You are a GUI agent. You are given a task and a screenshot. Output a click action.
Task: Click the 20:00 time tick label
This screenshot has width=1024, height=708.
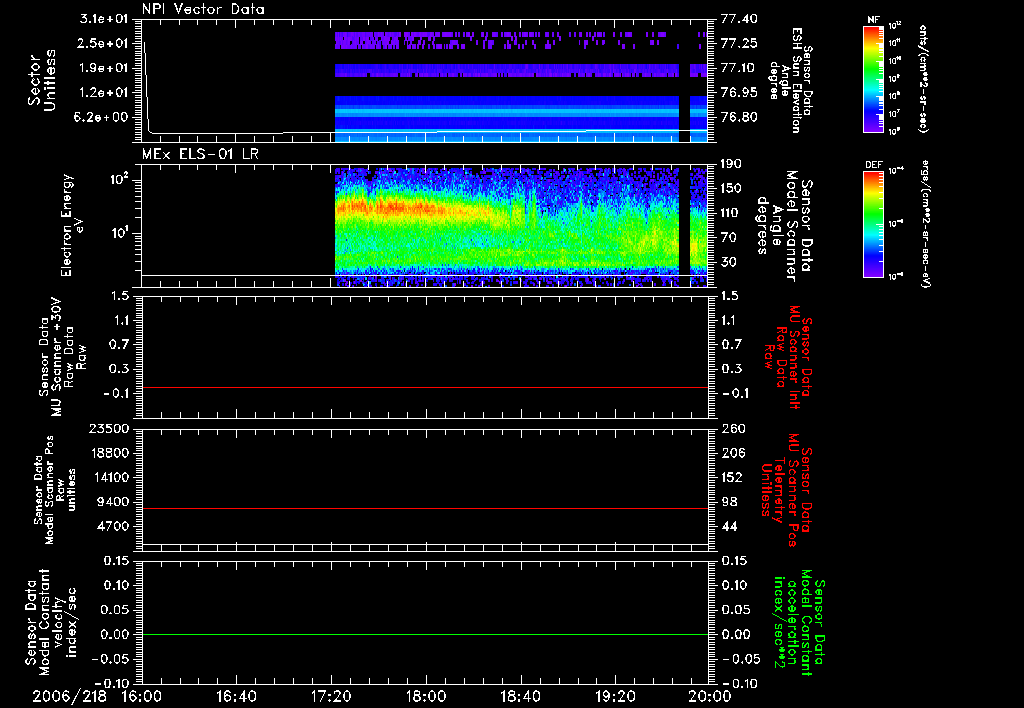(711, 696)
